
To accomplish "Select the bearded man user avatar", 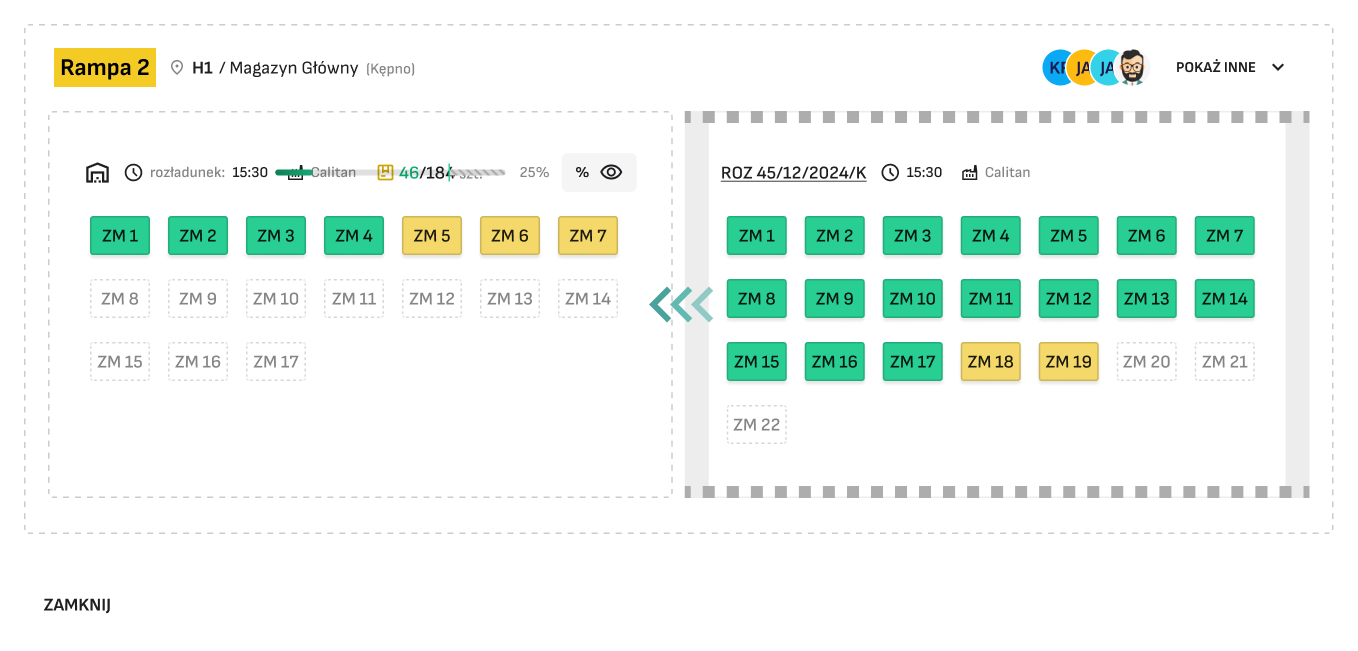I will [x=1132, y=68].
